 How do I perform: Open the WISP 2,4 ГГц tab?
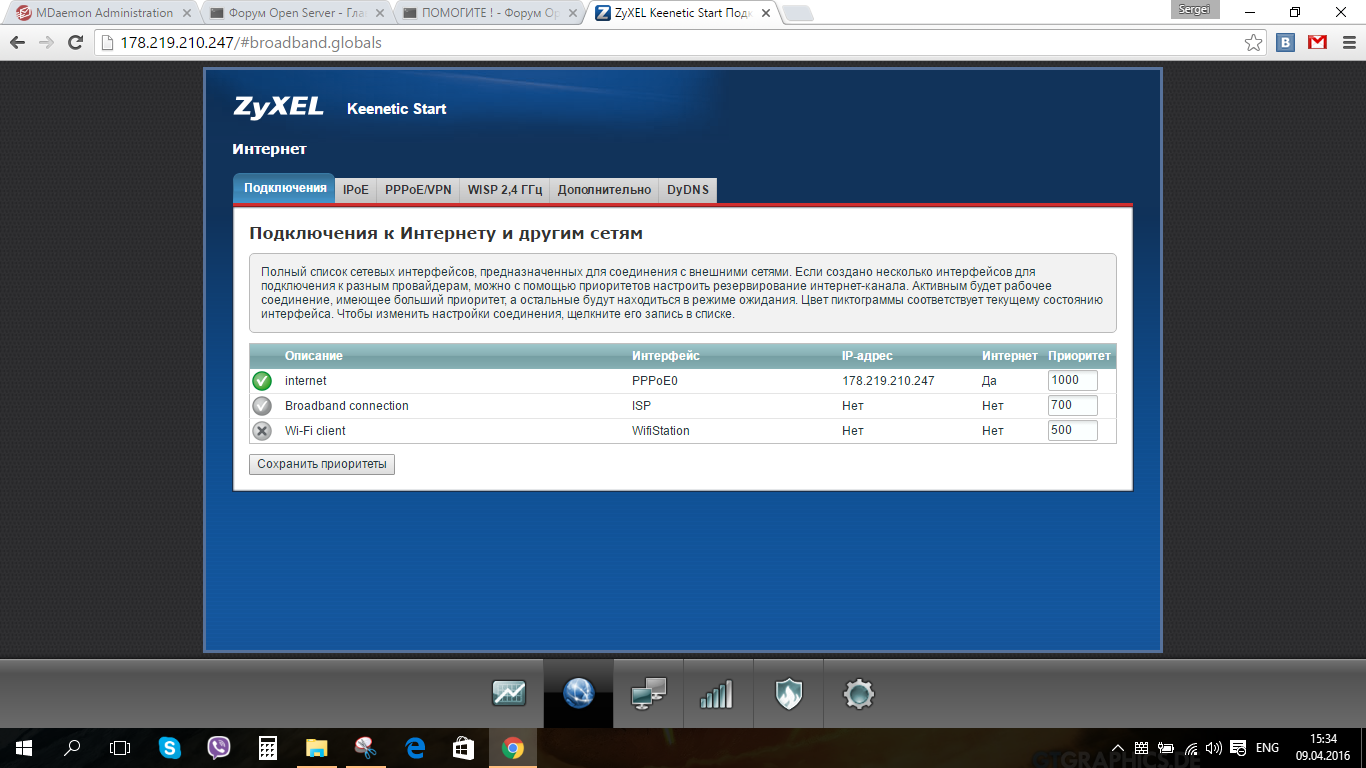point(504,189)
